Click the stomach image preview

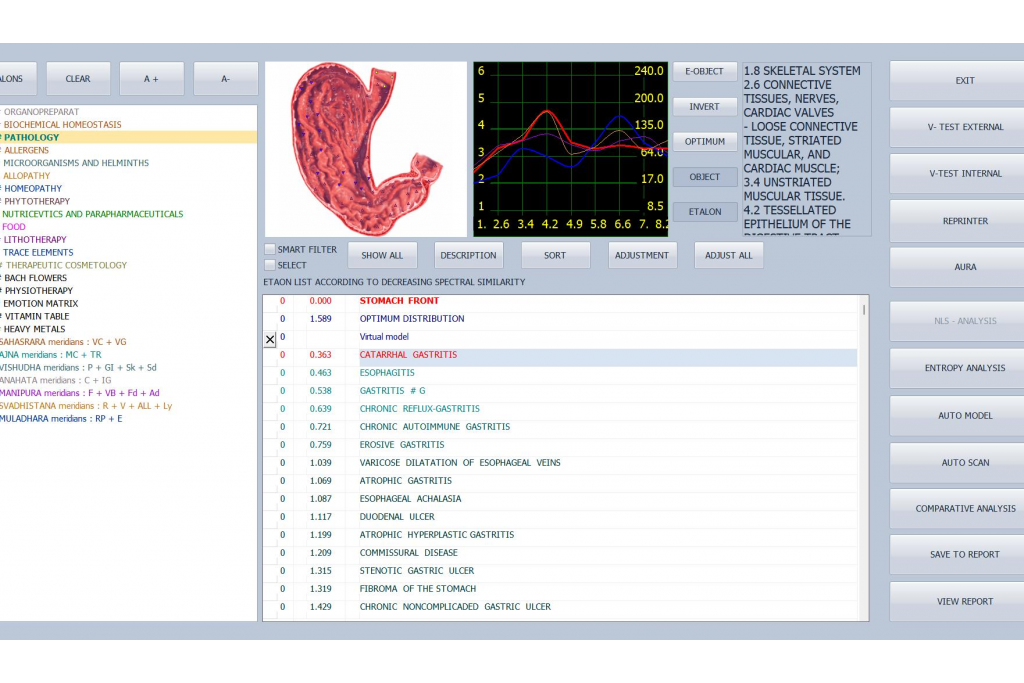point(365,149)
